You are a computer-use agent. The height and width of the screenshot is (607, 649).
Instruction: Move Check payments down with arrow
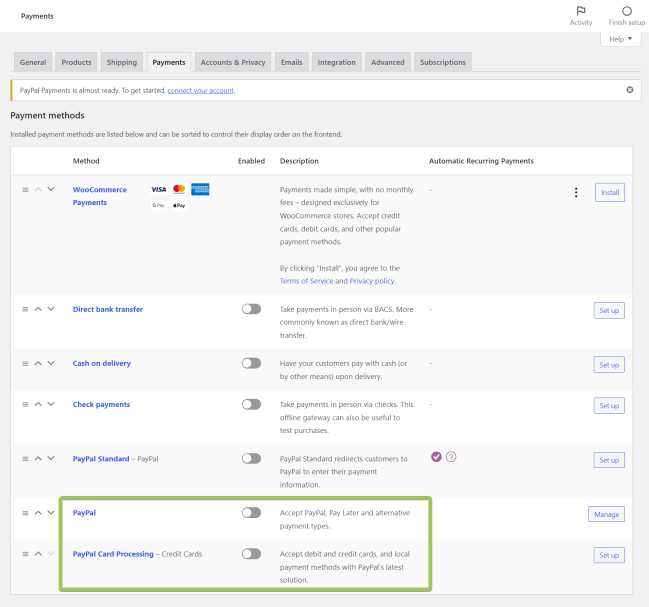[x=51, y=405]
